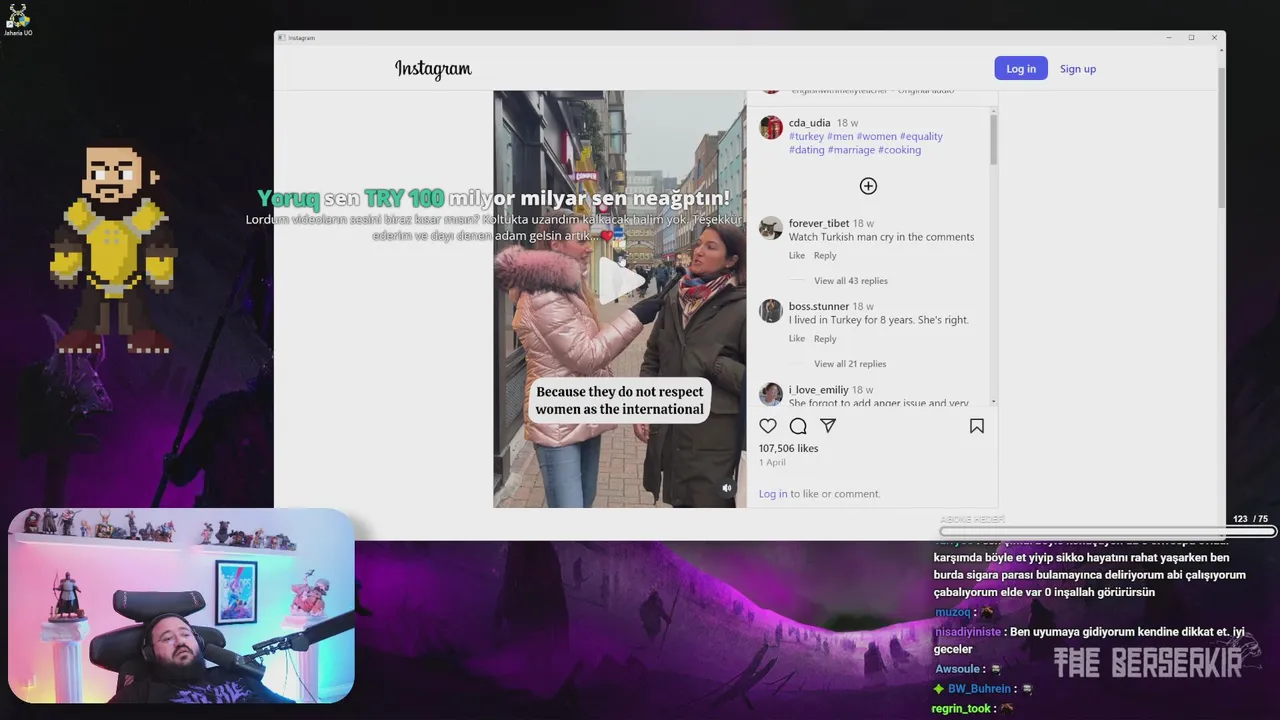Screen dimensions: 1280x720
Task: Click chat username BW_Buhrein
Action: pos(980,689)
